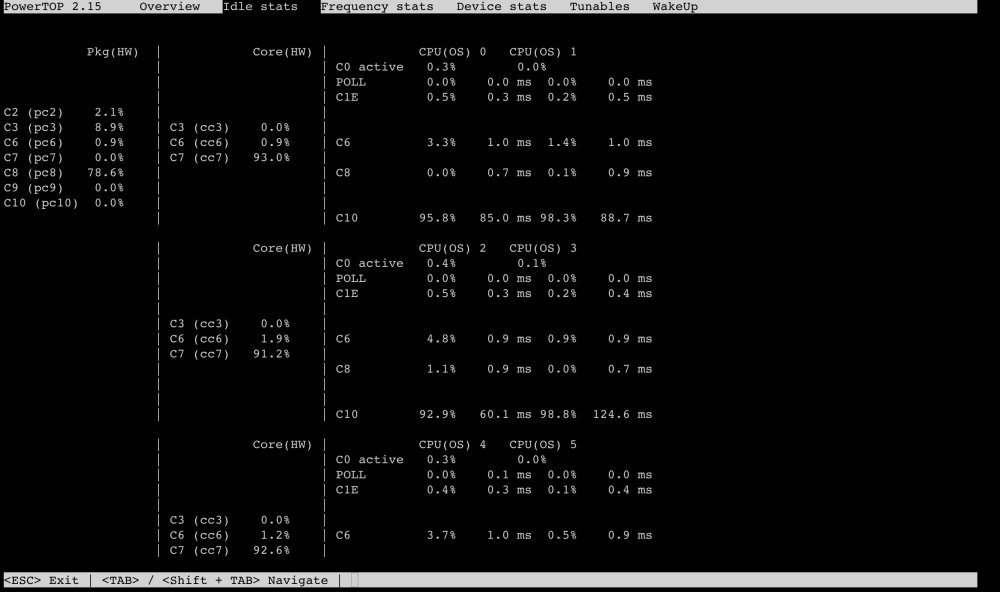Click the 92.9% C10 value for CPU 2
This screenshot has width=1000, height=592.
pyautogui.click(x=437, y=415)
